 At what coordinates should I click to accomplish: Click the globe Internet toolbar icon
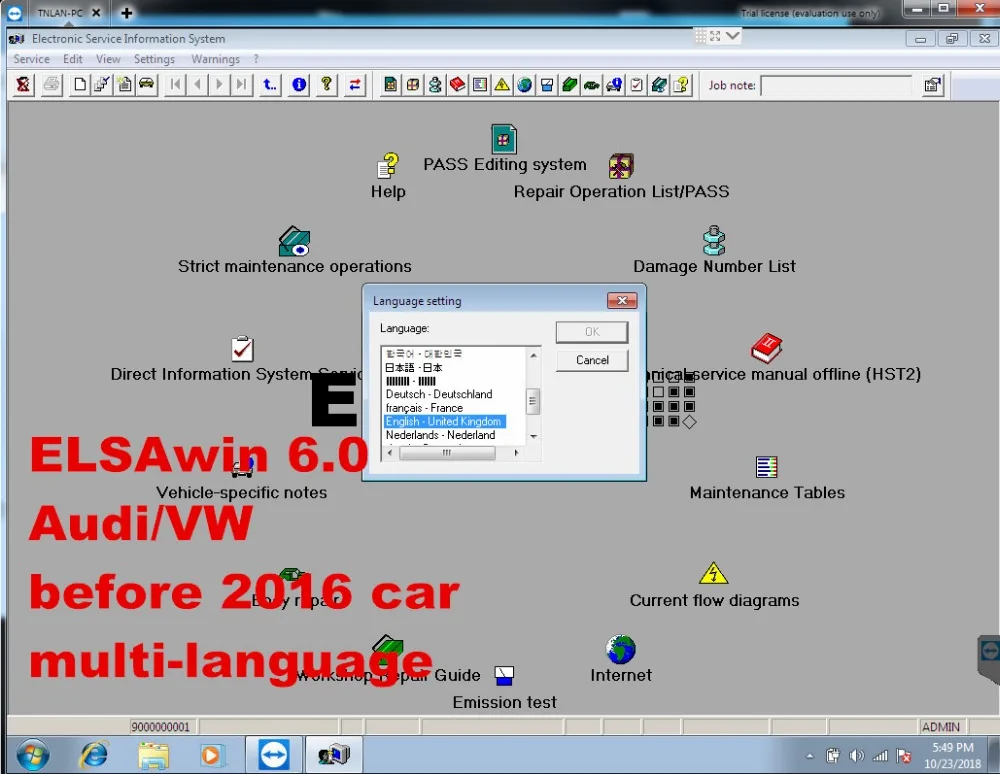point(524,84)
